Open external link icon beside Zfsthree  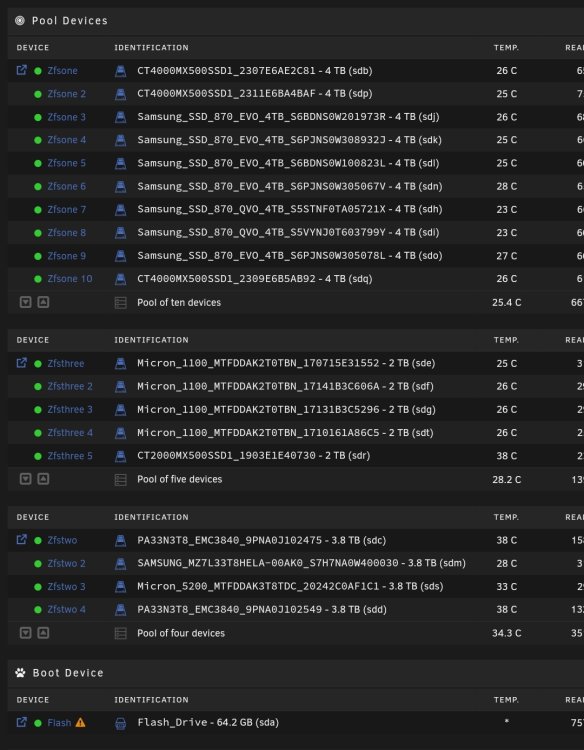point(22,363)
